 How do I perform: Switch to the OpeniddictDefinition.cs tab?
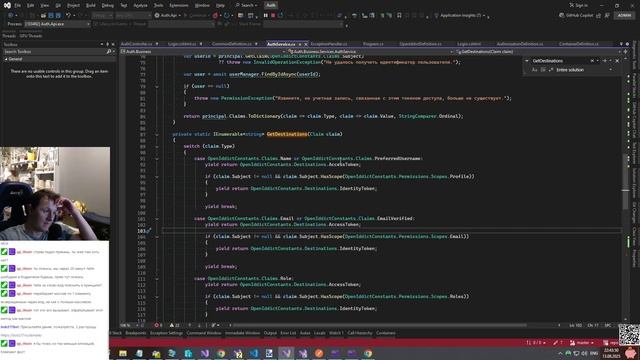420,44
